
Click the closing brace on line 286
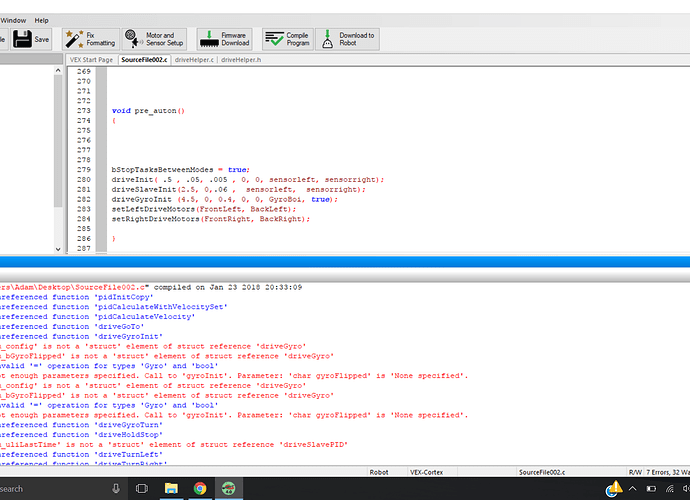114,239
